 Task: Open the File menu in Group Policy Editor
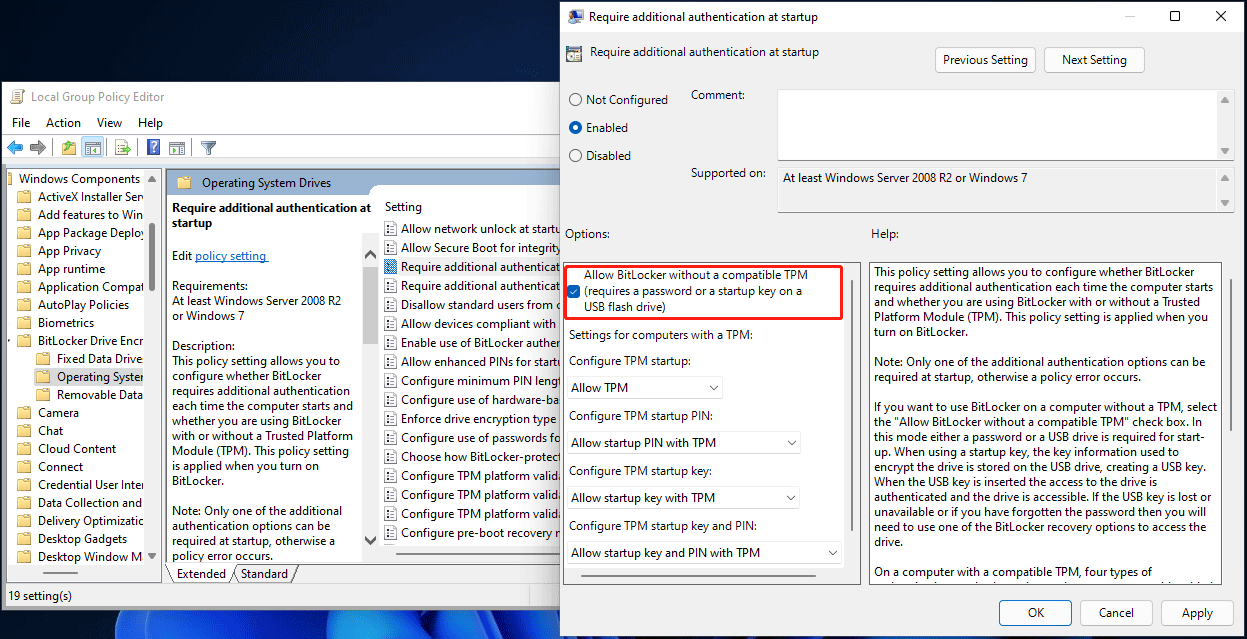[x=21, y=123]
